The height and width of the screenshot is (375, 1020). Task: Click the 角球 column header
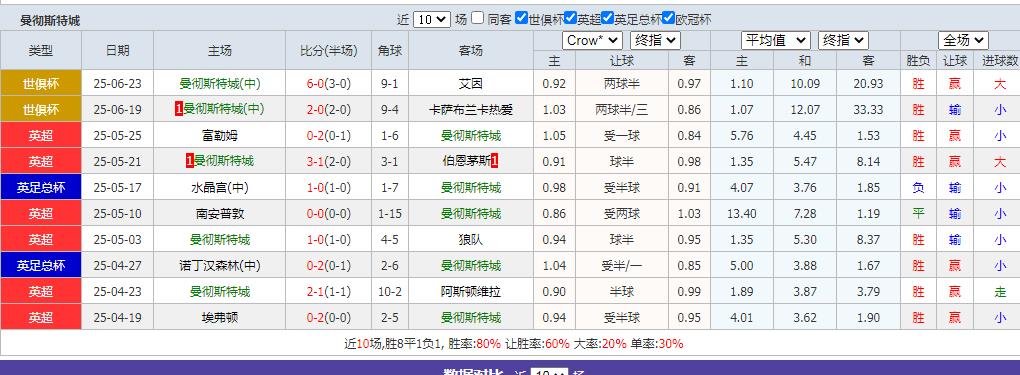[x=390, y=51]
